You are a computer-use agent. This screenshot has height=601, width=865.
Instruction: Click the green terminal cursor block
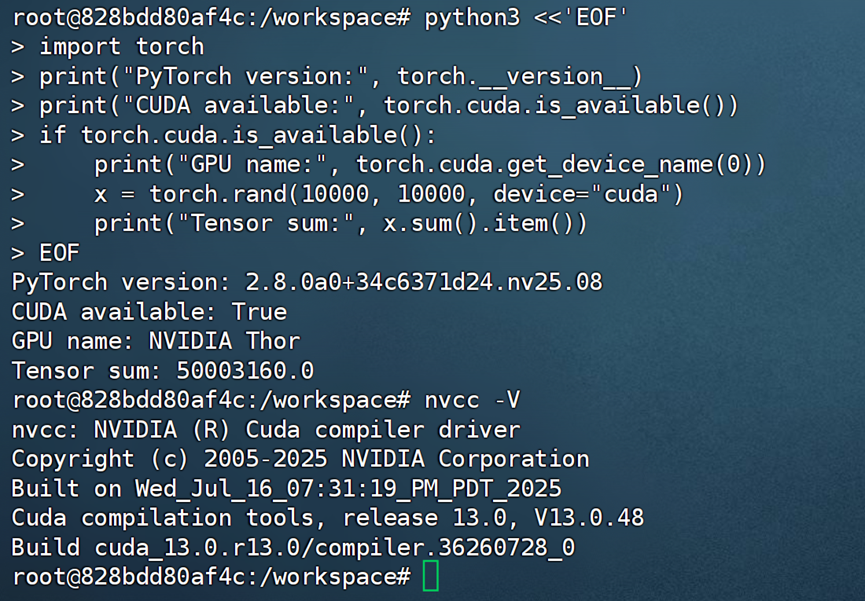pos(431,576)
